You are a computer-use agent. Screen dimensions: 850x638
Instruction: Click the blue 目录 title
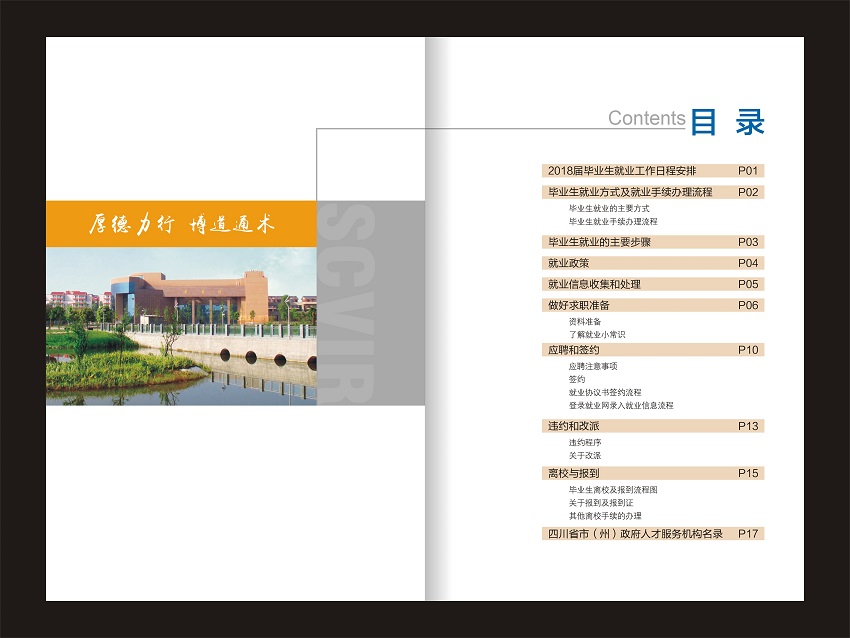pyautogui.click(x=728, y=122)
